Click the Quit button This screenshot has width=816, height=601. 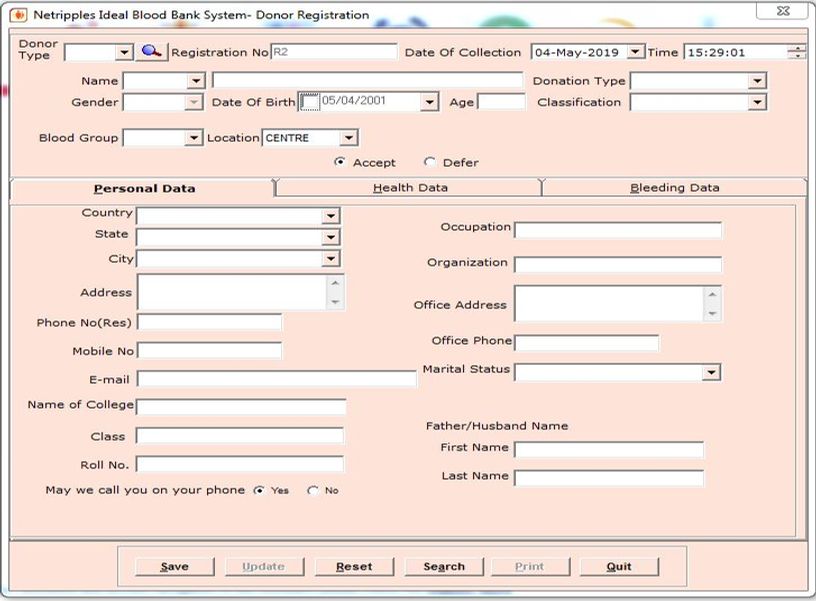pos(619,566)
